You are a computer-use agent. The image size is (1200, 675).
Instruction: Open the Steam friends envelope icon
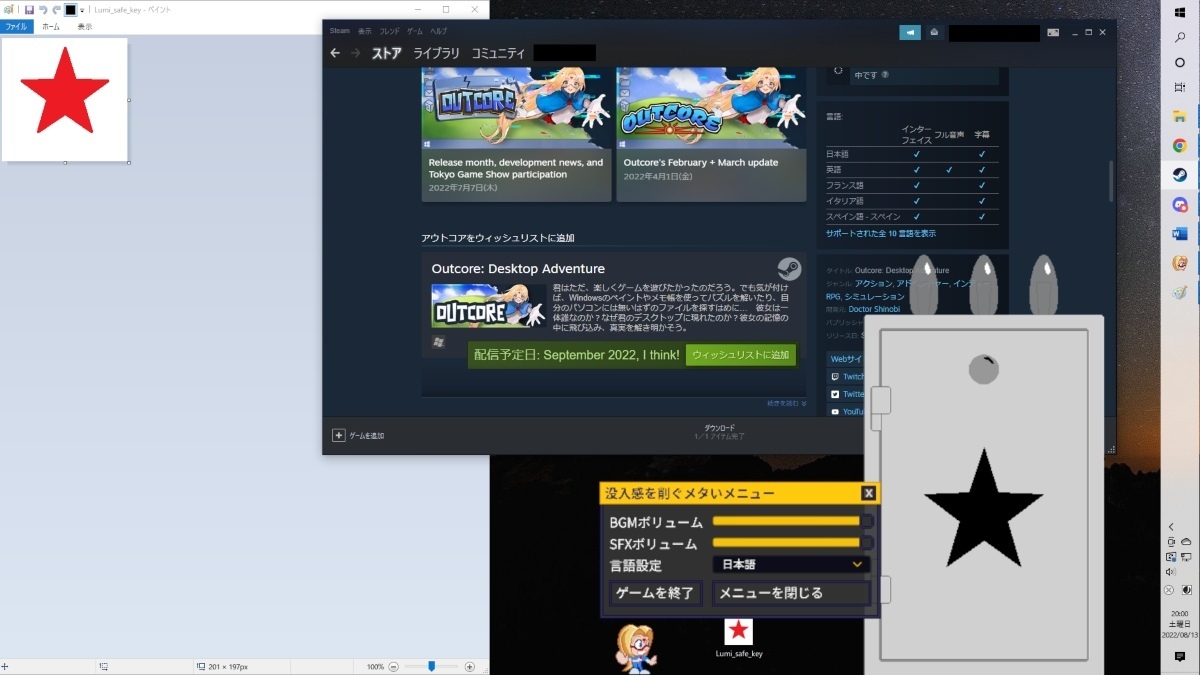(934, 32)
